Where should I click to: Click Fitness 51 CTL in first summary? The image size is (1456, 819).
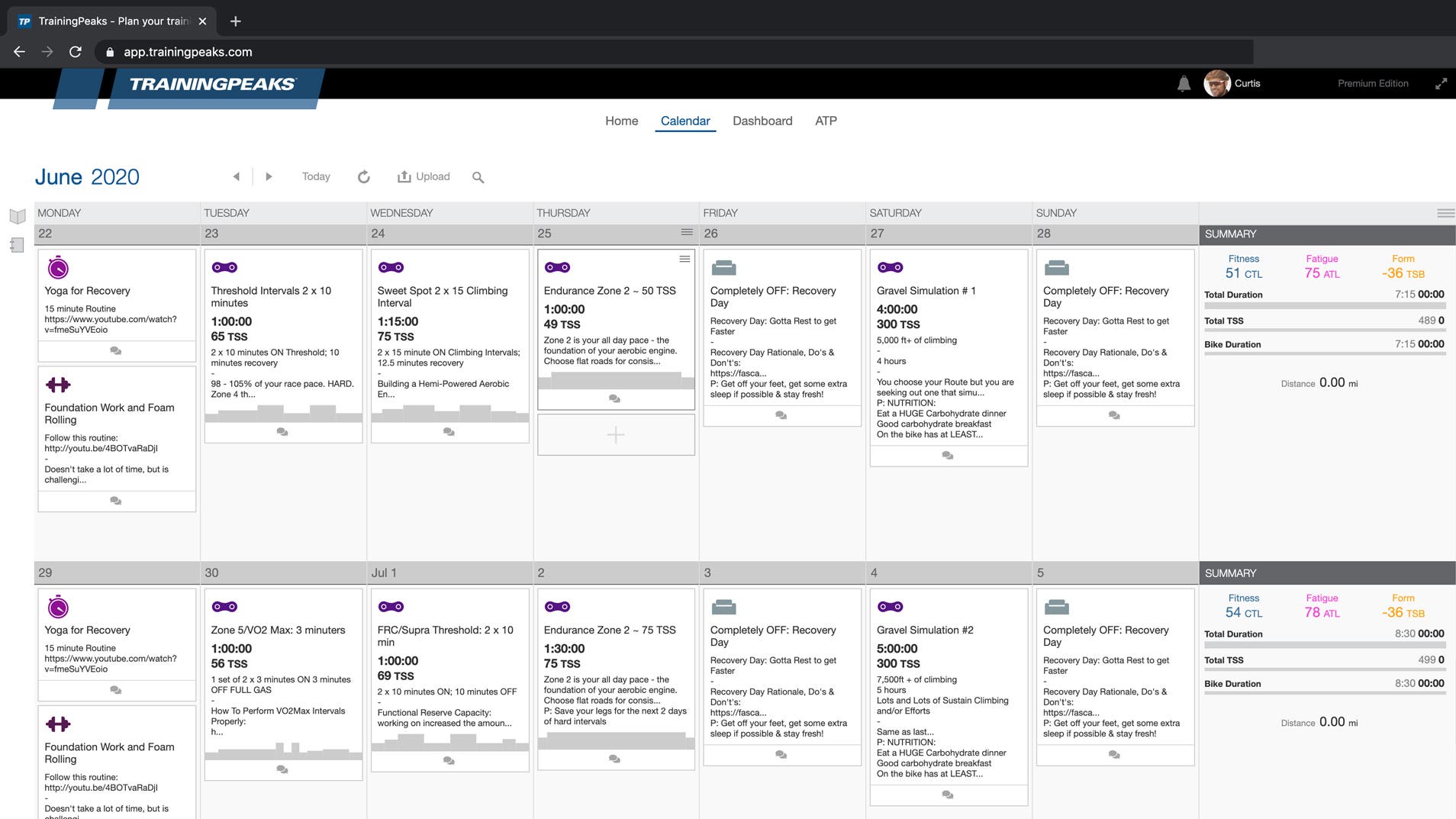point(1244,267)
